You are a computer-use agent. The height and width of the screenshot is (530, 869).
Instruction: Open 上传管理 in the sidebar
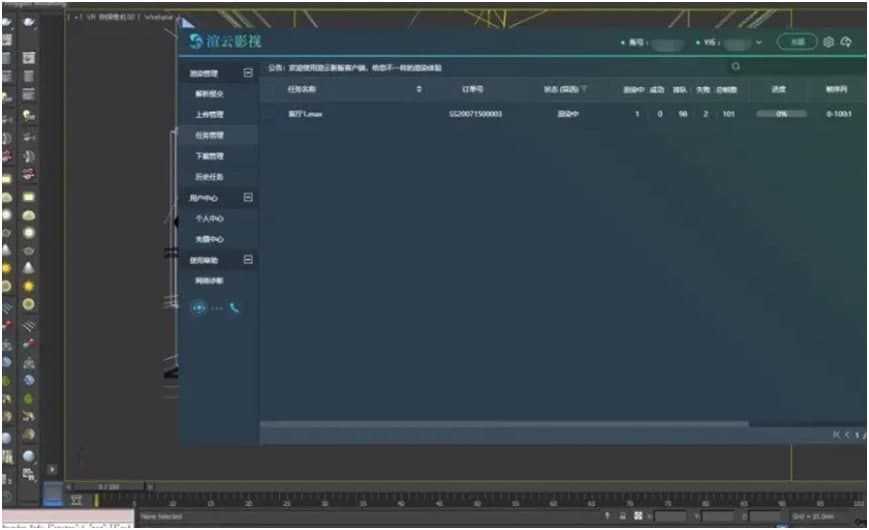(x=209, y=114)
